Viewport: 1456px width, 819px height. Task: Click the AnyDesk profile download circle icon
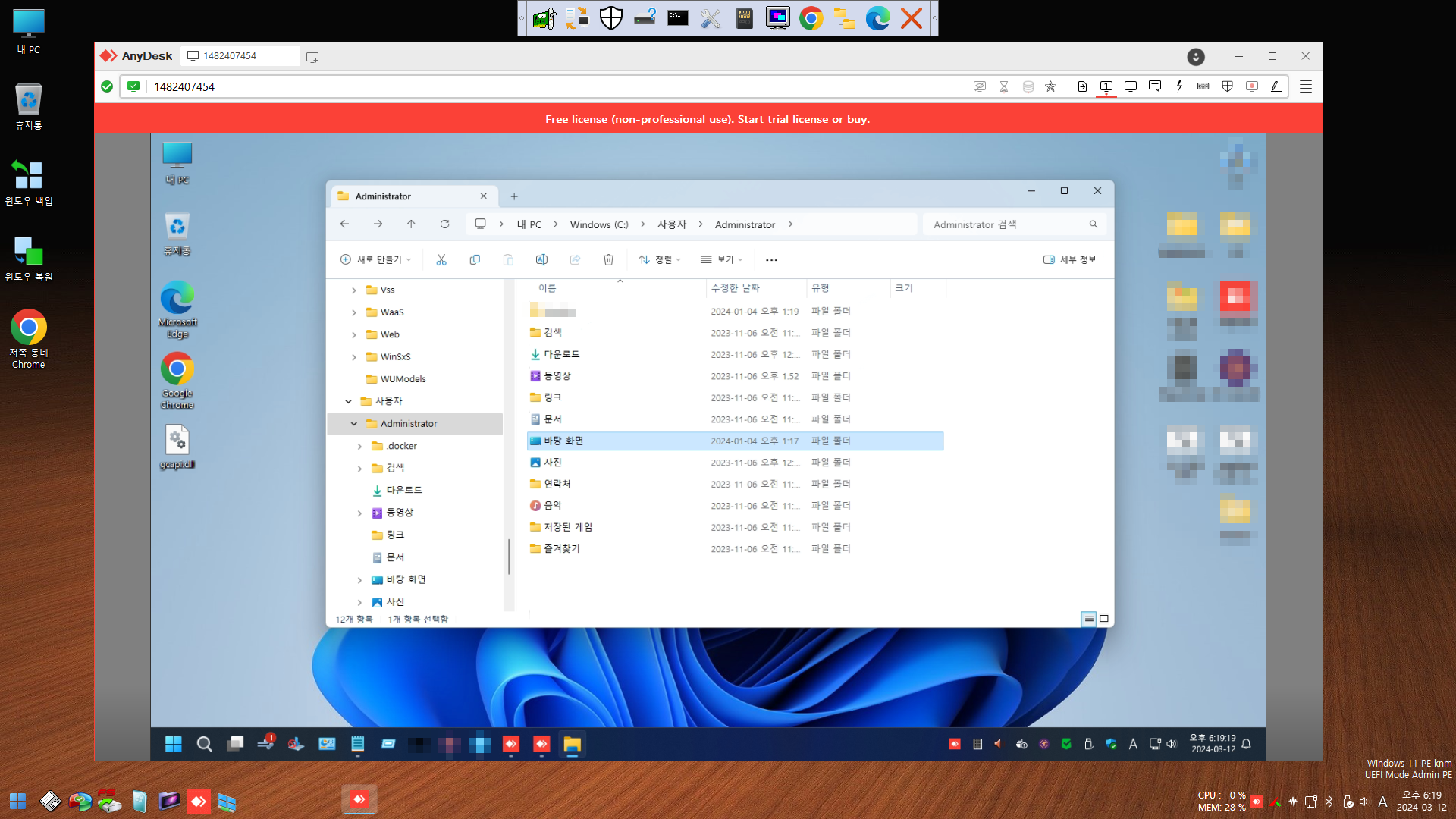point(1196,57)
